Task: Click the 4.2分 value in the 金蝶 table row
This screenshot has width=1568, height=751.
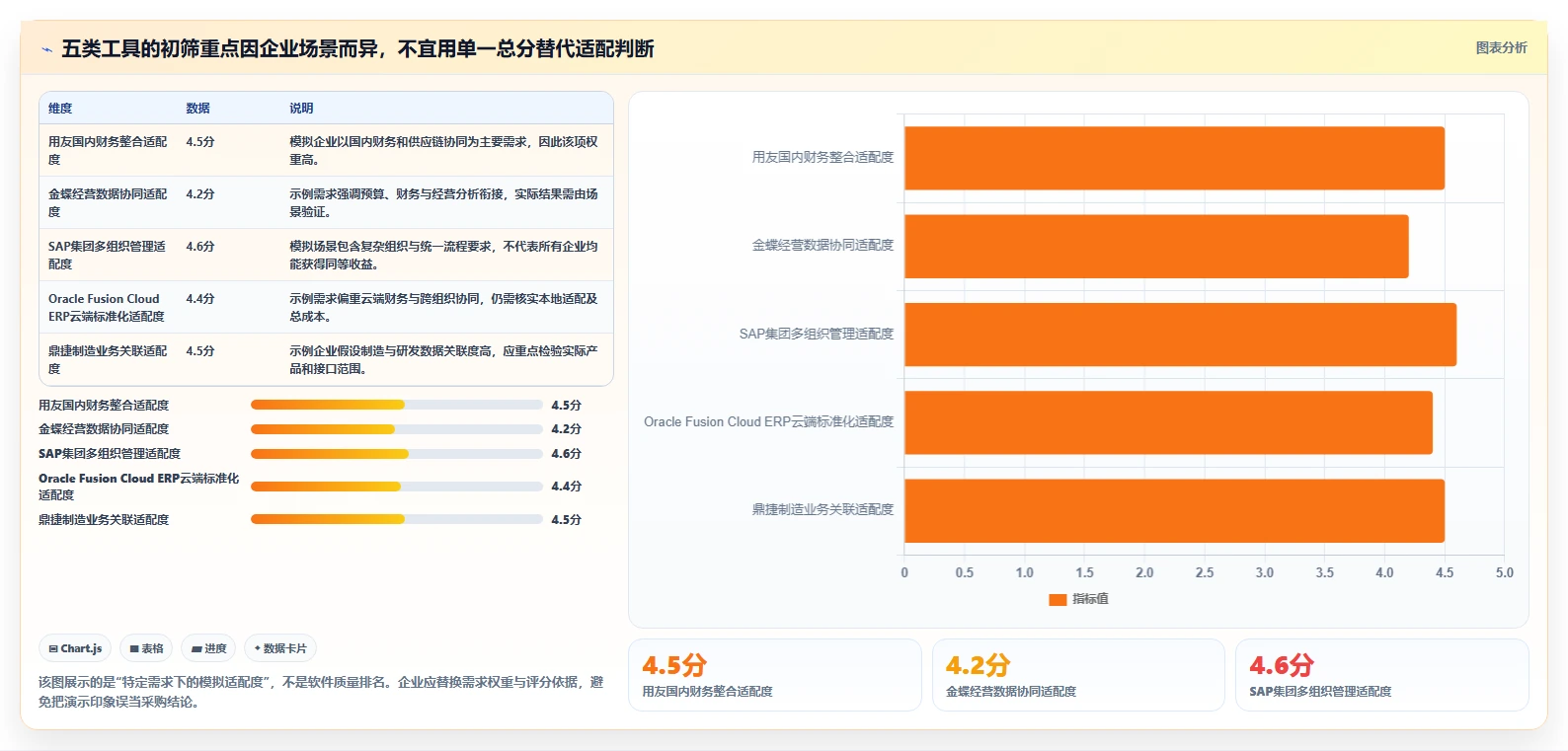Action: tap(200, 194)
